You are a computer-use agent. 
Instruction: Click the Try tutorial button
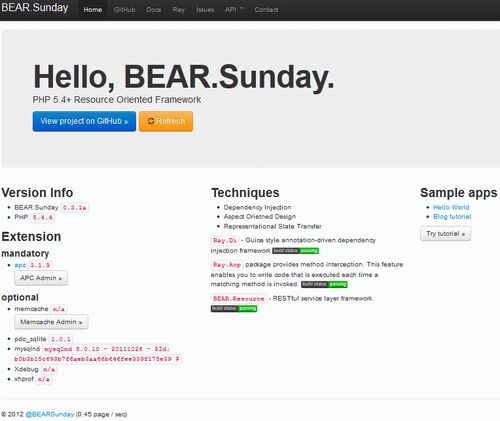tap(446, 234)
